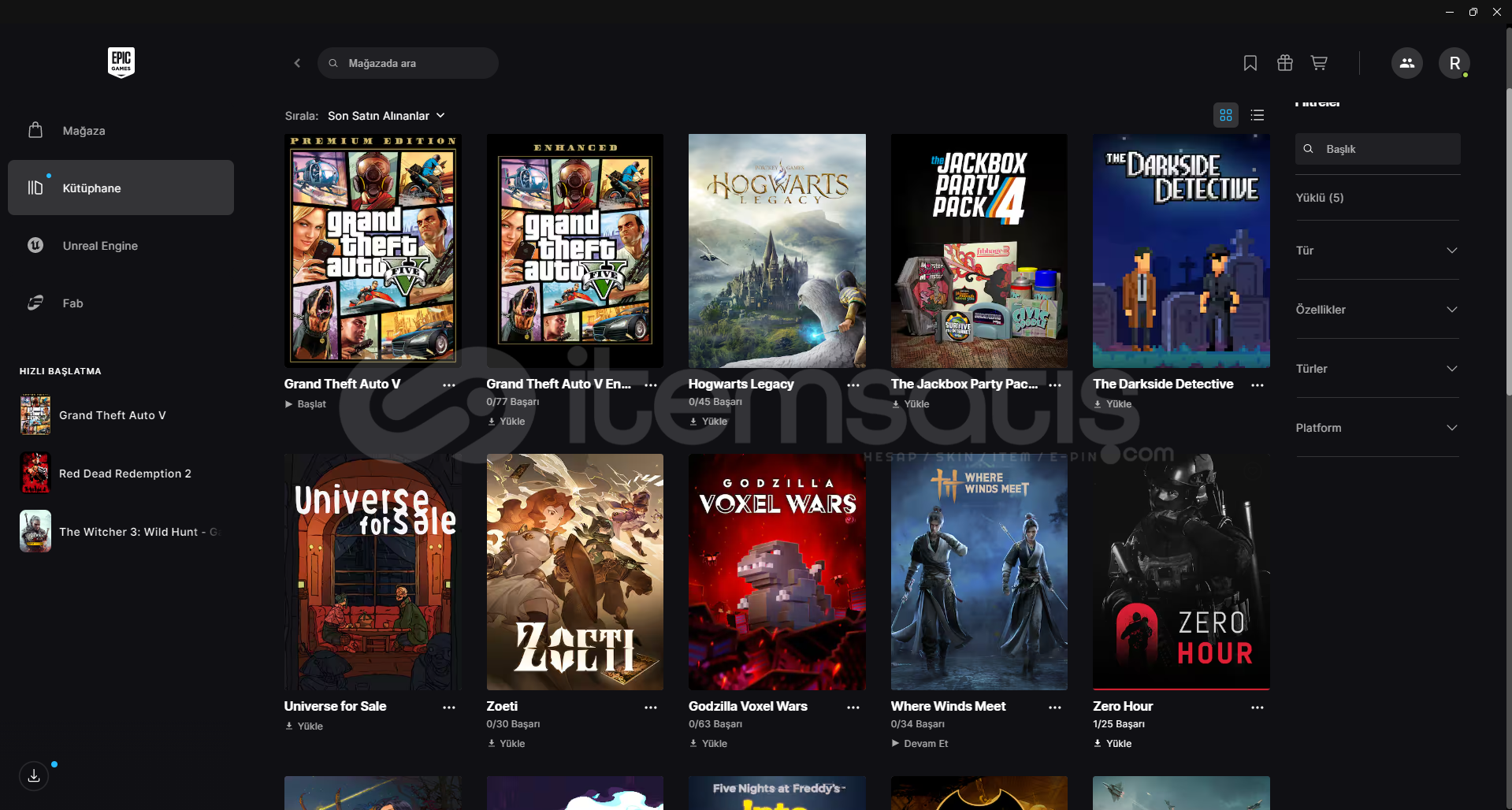The image size is (1512, 810).
Task: Click Başlat under Grand Theft Auto V
Action: tap(306, 404)
